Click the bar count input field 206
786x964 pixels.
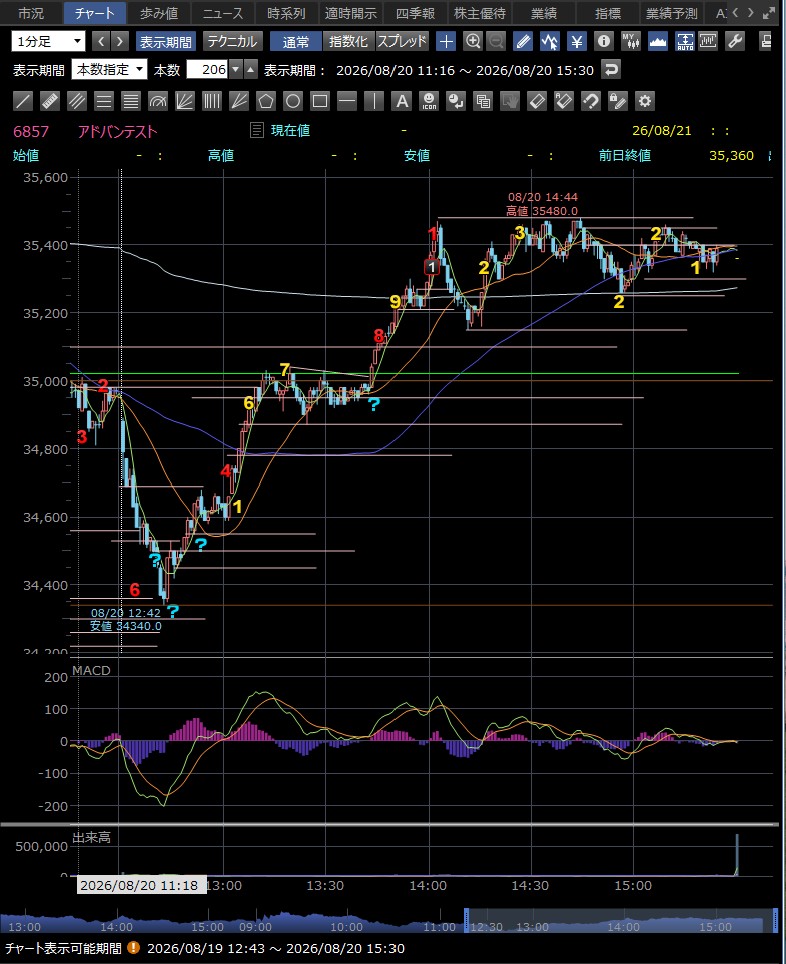coord(207,69)
